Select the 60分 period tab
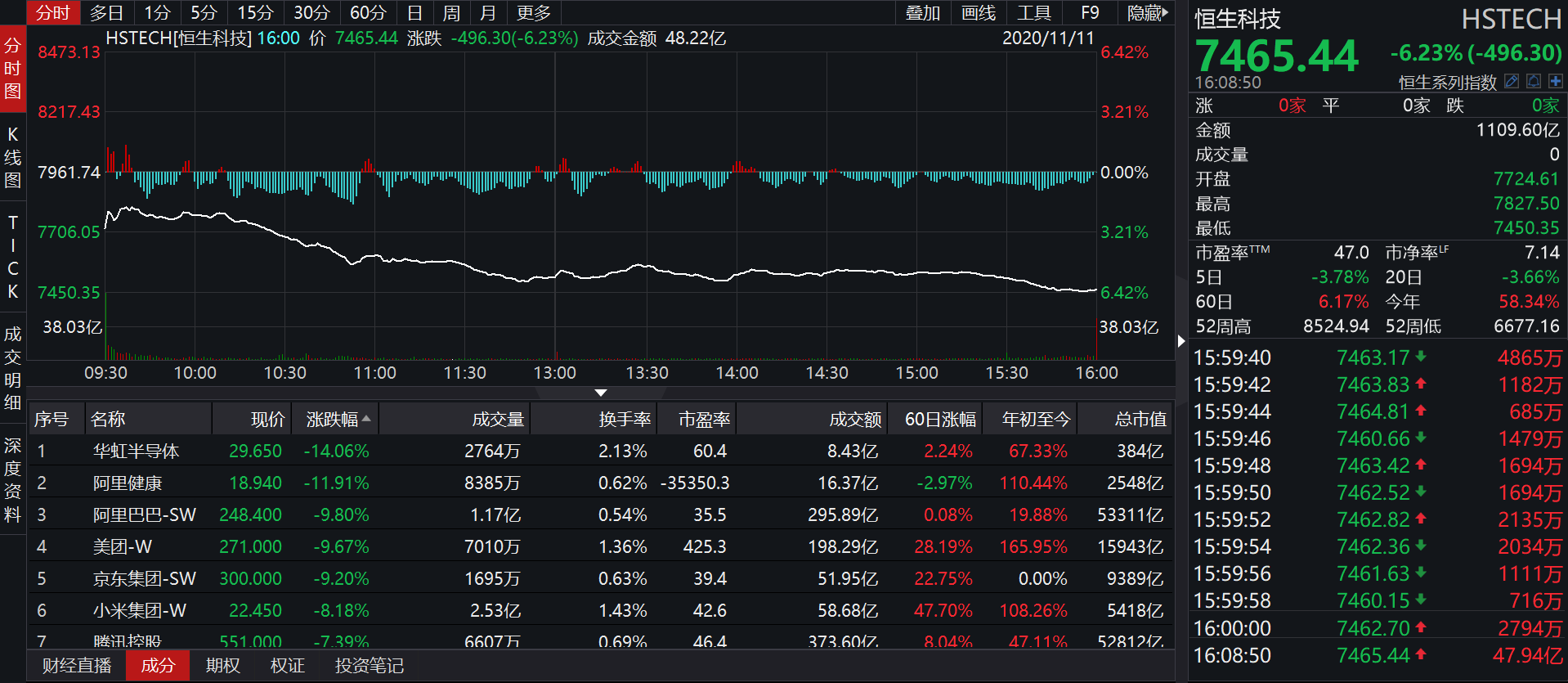The width and height of the screenshot is (1568, 683). (x=368, y=13)
